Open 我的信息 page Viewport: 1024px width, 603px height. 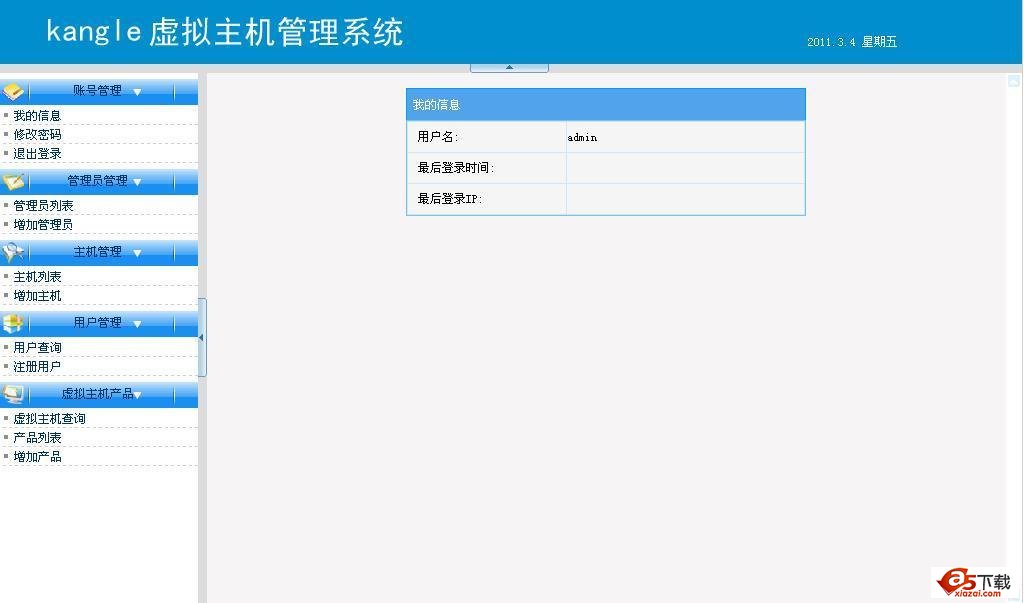click(37, 116)
